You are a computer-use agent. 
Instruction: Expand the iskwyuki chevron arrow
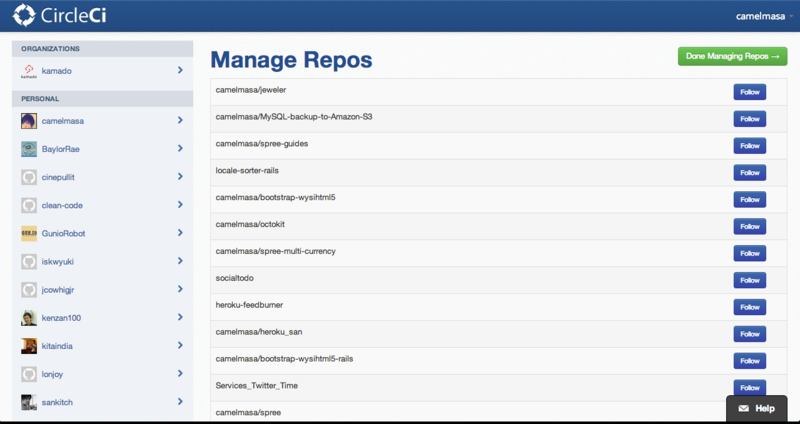pos(180,260)
